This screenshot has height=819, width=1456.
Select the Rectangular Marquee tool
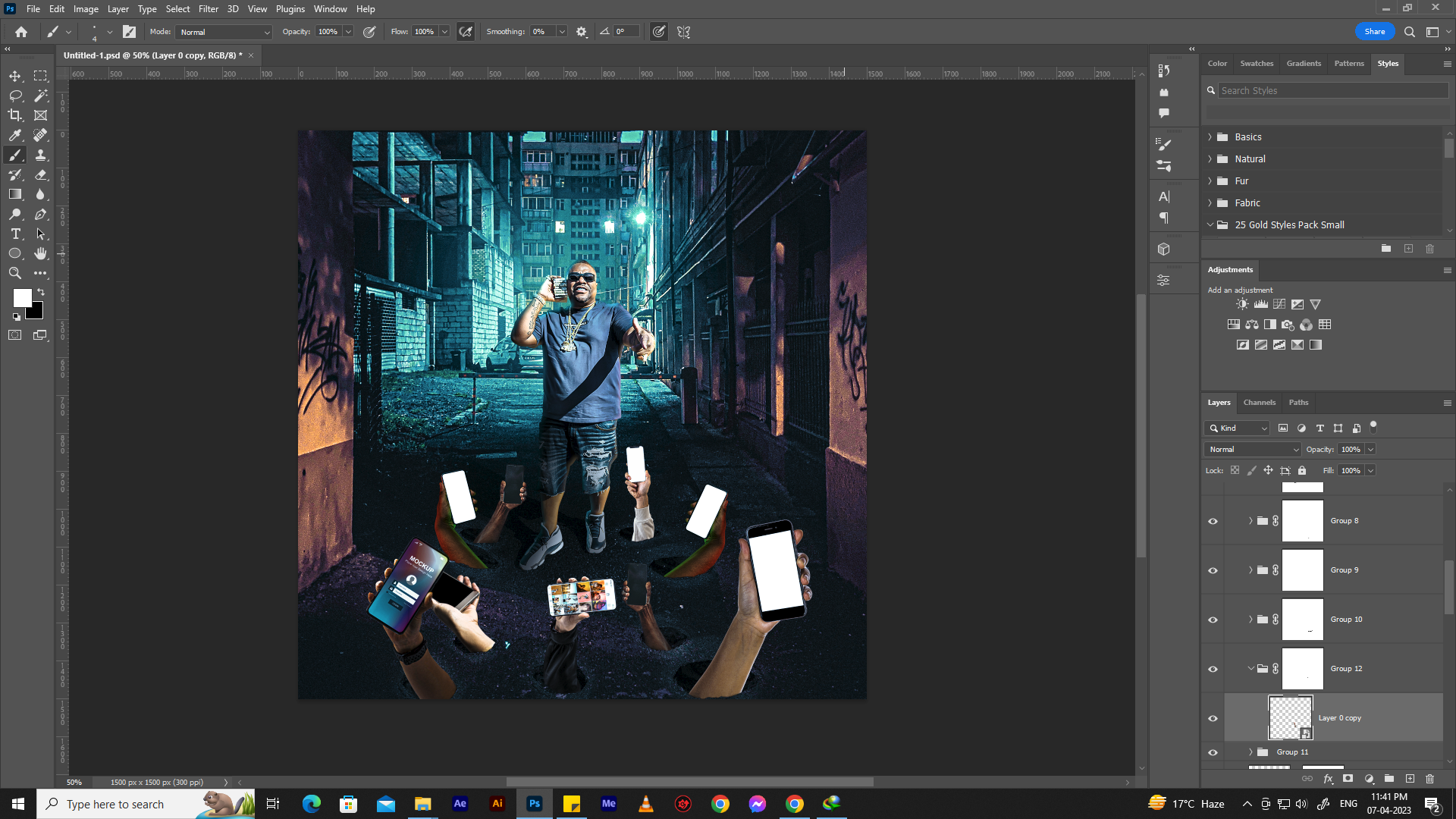41,76
